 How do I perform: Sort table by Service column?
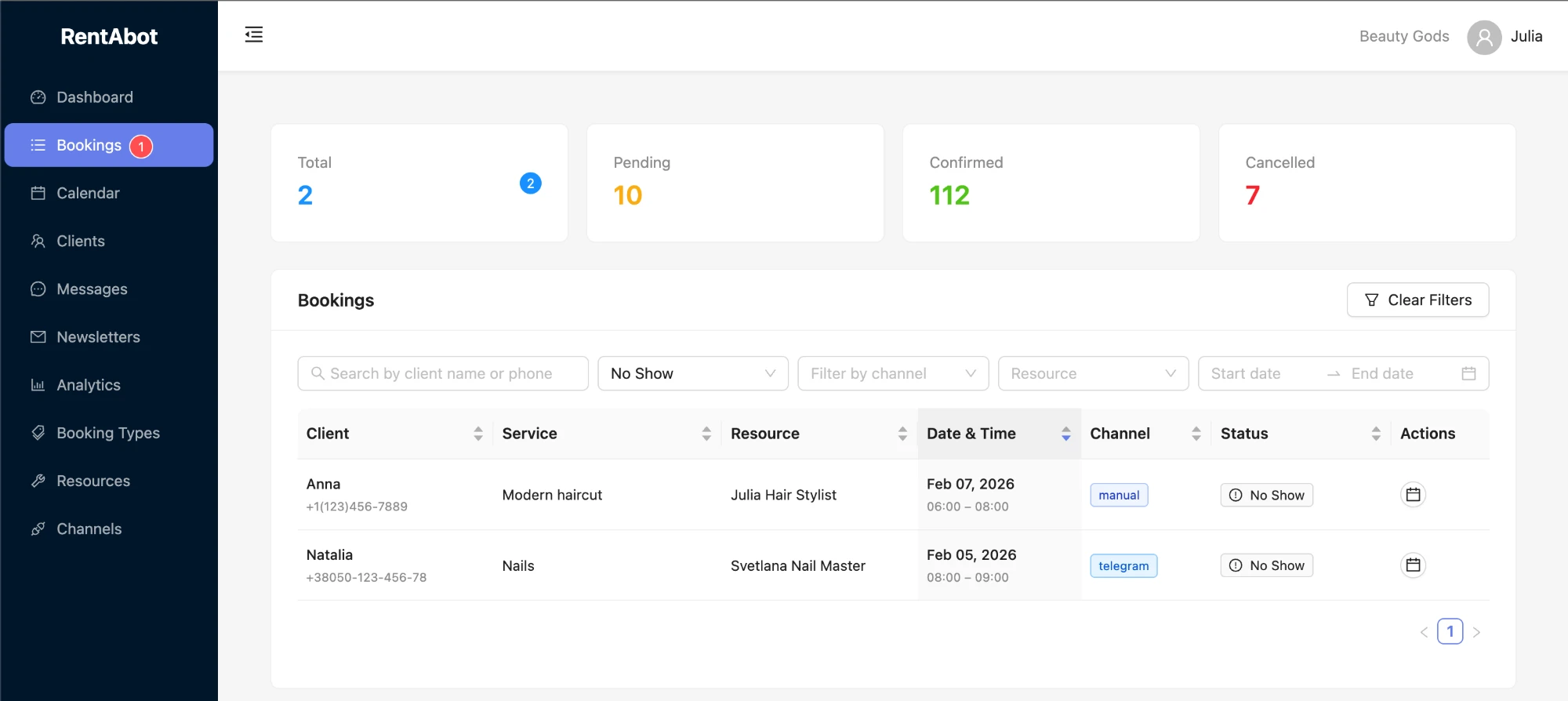click(x=706, y=434)
